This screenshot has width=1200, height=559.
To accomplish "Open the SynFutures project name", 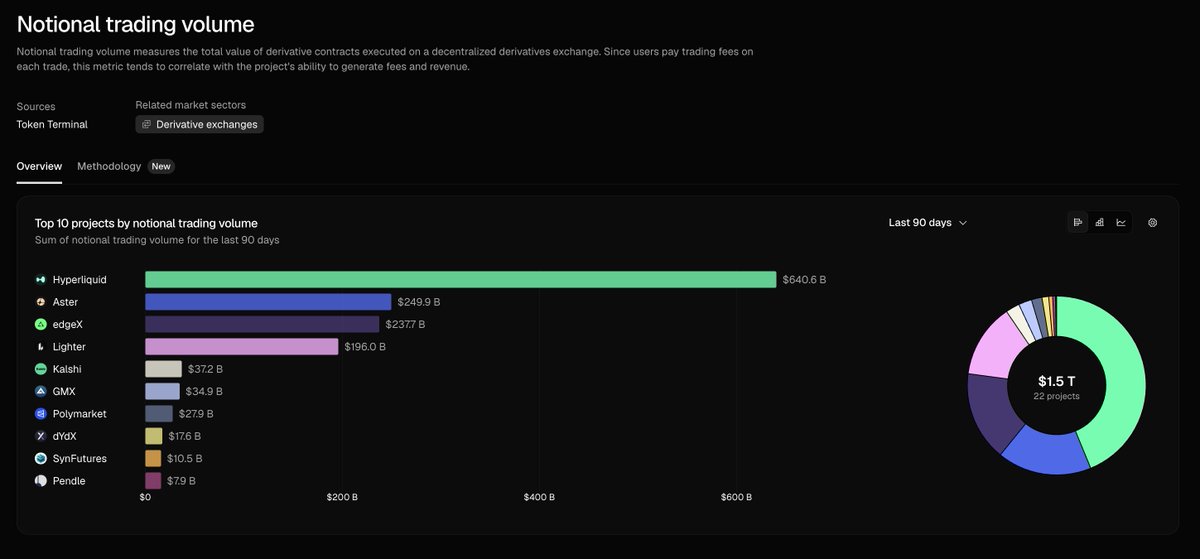I will pos(80,458).
